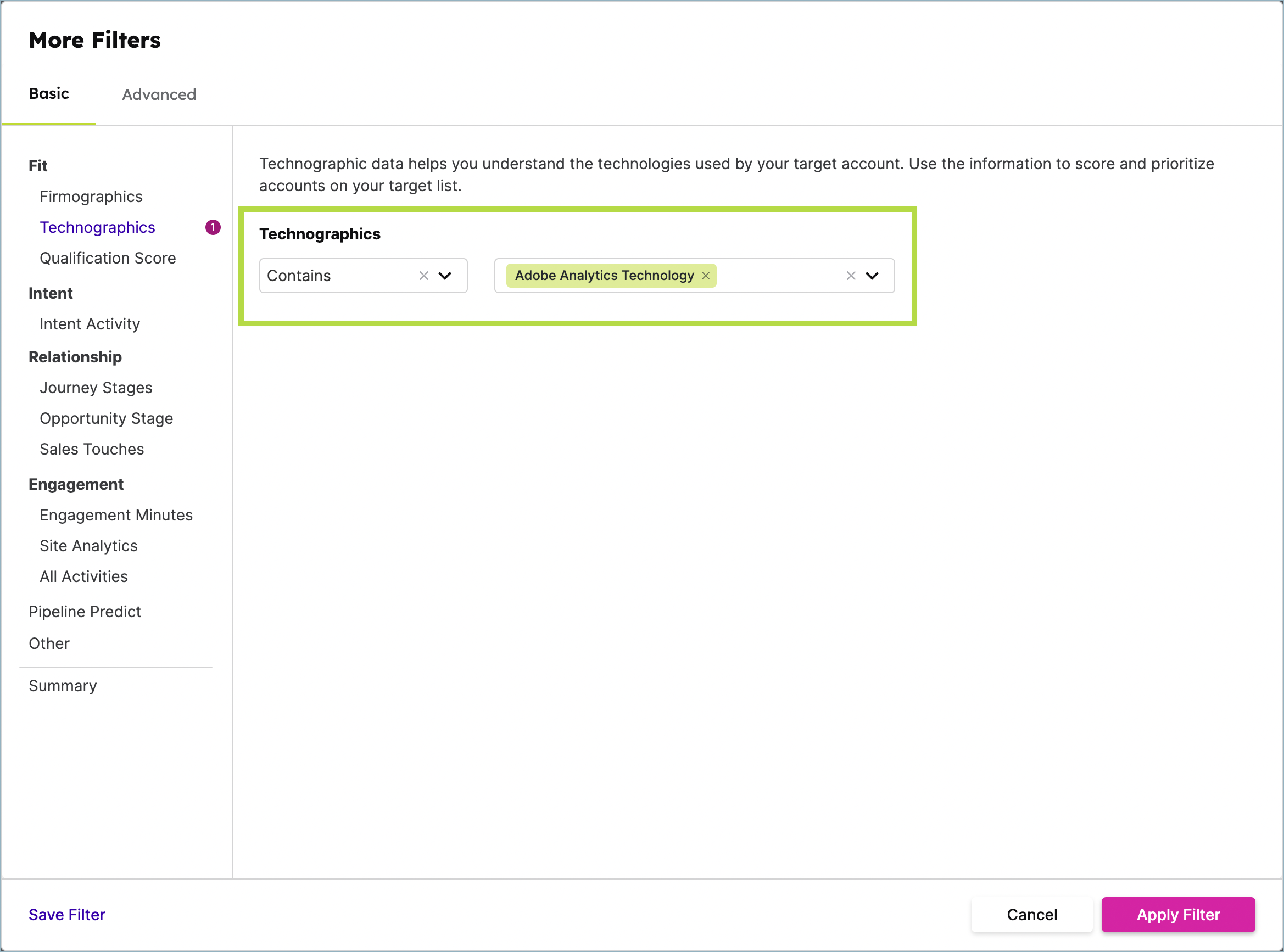Switch to the Basic tab
The width and height of the screenshot is (1284, 952).
[48, 93]
